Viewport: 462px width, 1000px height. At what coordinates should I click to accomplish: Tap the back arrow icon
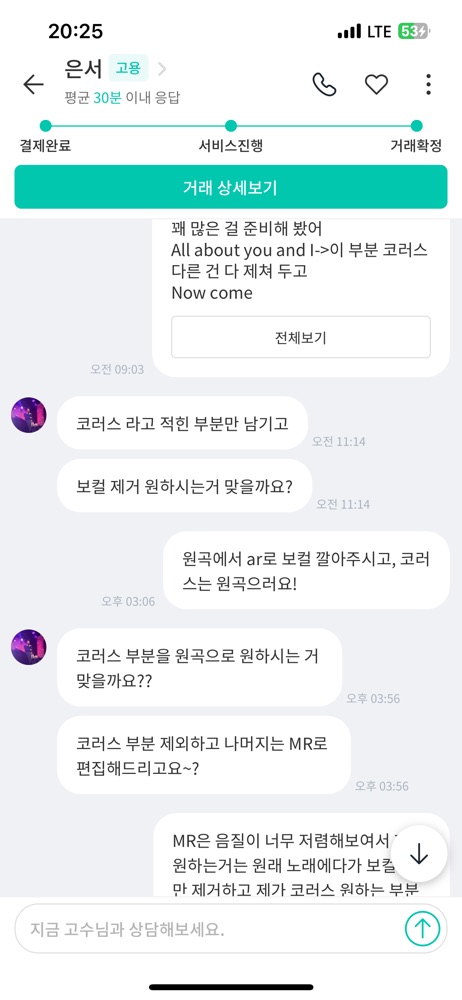(33, 84)
